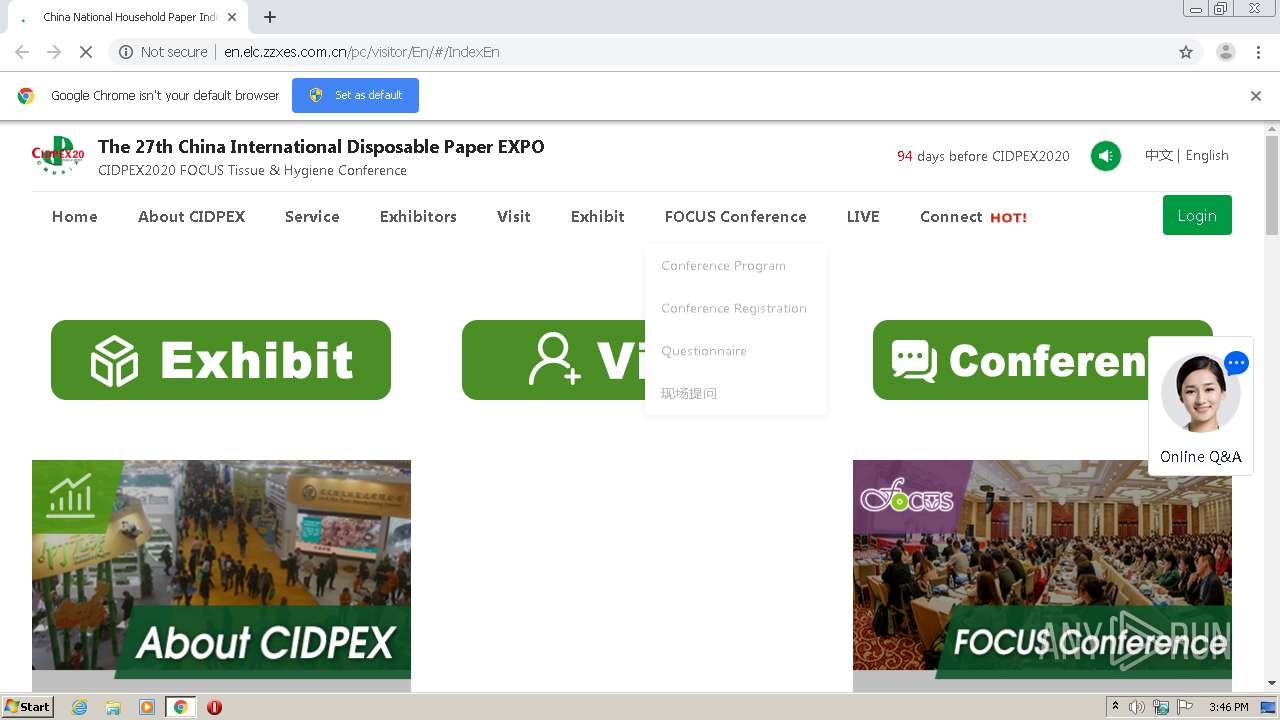Switch language to English
The height and width of the screenshot is (720, 1280).
tap(1207, 155)
